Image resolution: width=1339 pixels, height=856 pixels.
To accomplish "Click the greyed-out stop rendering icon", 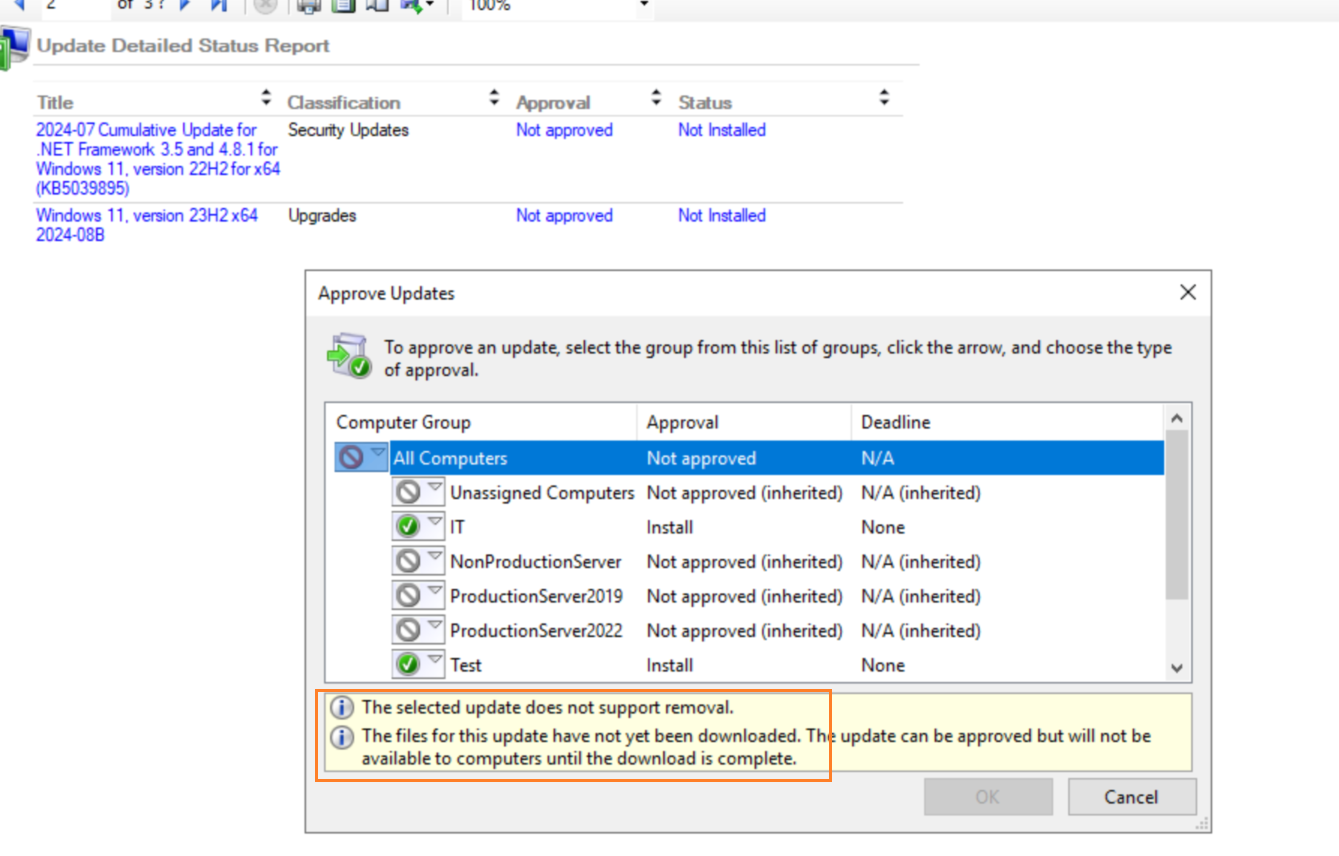I will click(x=265, y=5).
